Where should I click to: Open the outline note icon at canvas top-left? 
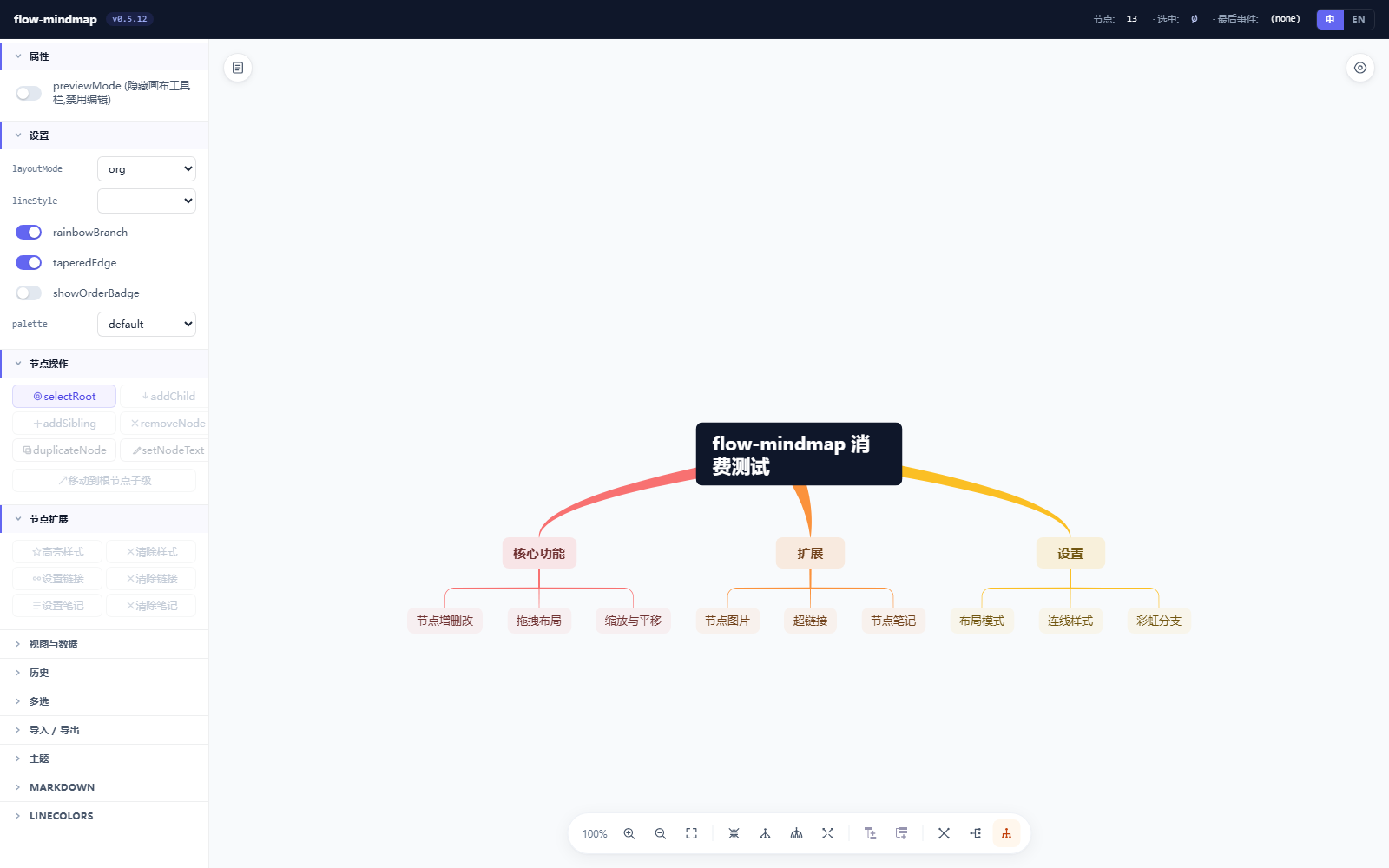click(x=238, y=68)
